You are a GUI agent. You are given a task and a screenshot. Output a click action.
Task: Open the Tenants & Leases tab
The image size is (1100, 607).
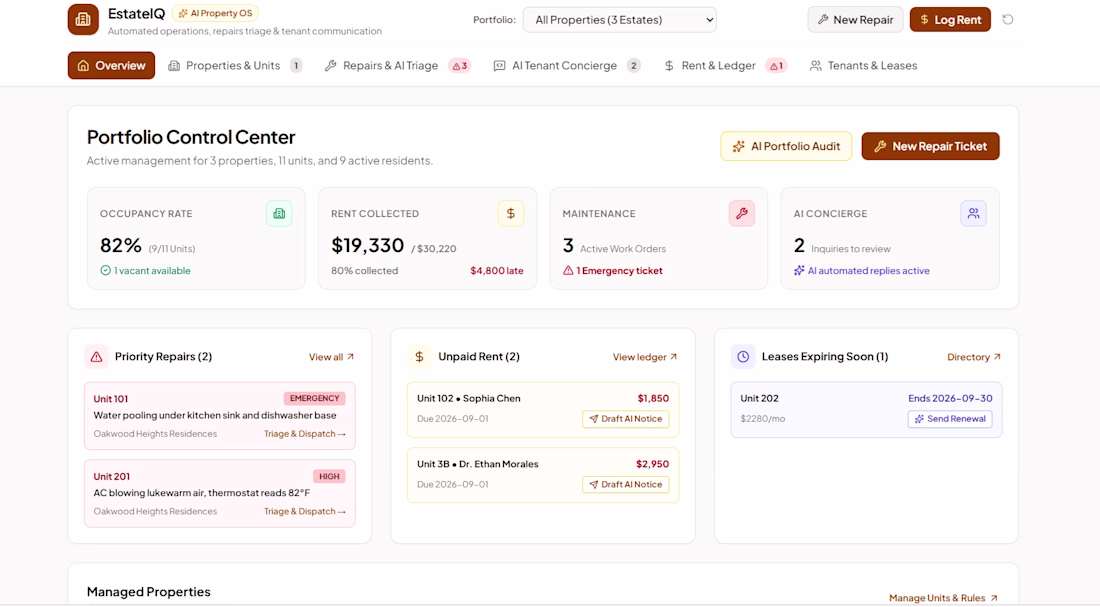point(864,65)
